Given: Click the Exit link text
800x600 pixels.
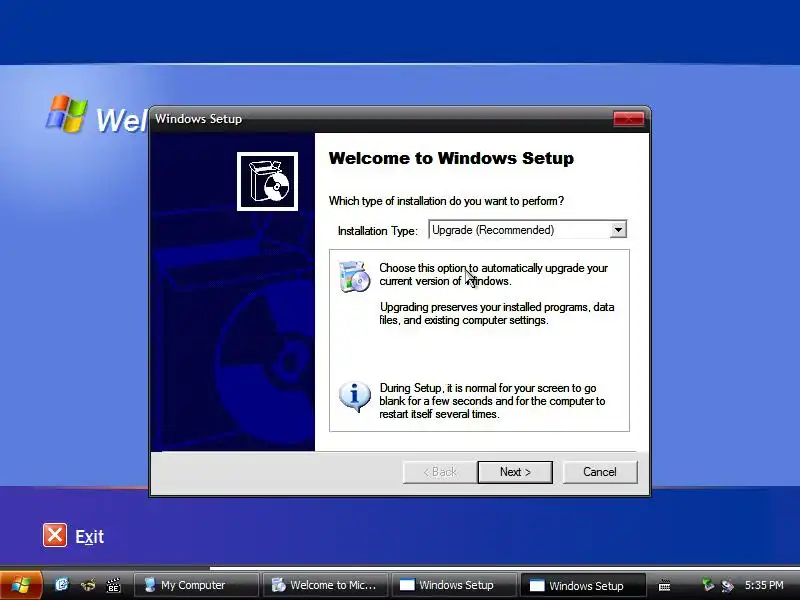Looking at the screenshot, I should tap(89, 537).
